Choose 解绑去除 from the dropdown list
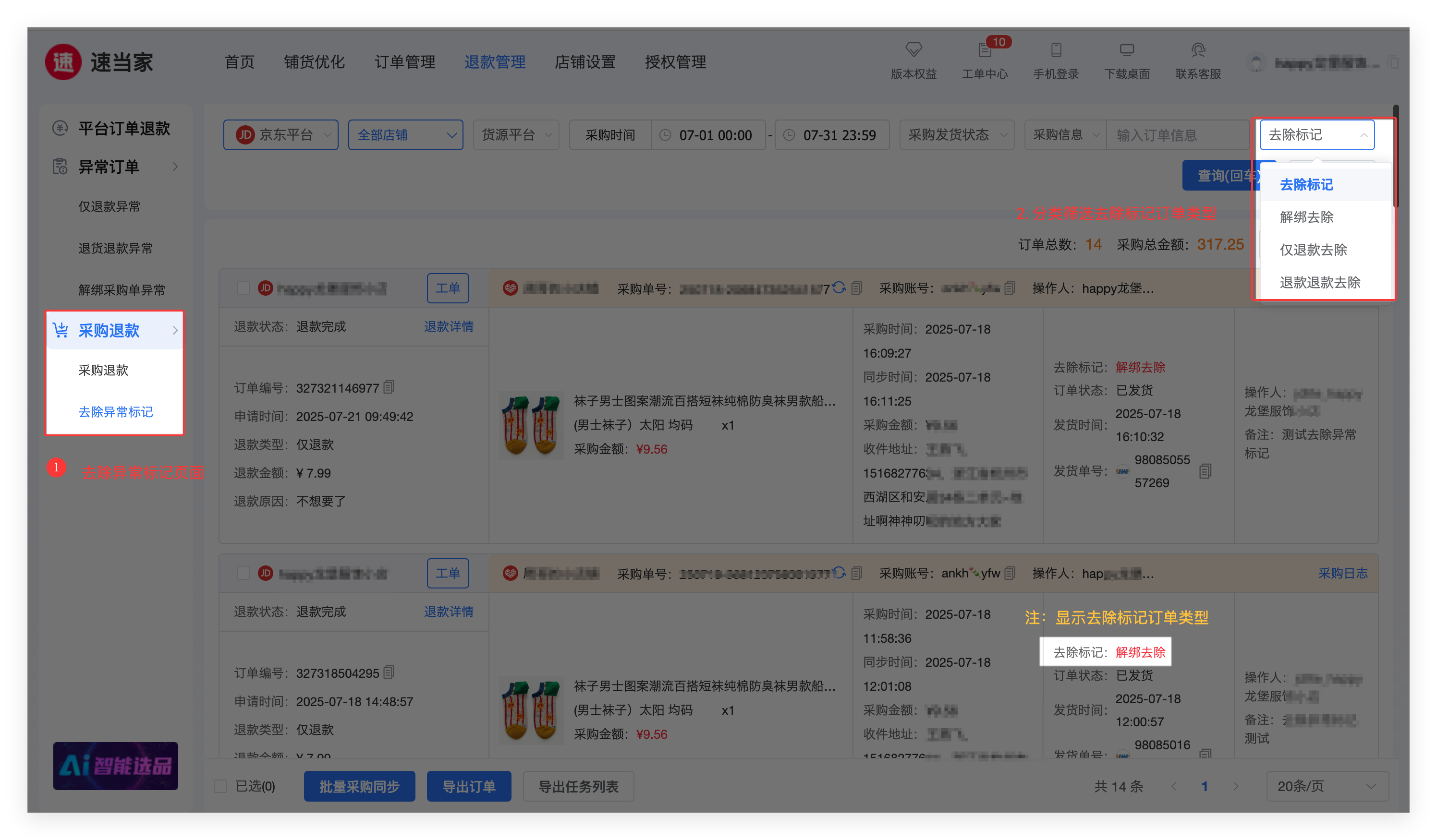1437x840 pixels. coord(1306,217)
